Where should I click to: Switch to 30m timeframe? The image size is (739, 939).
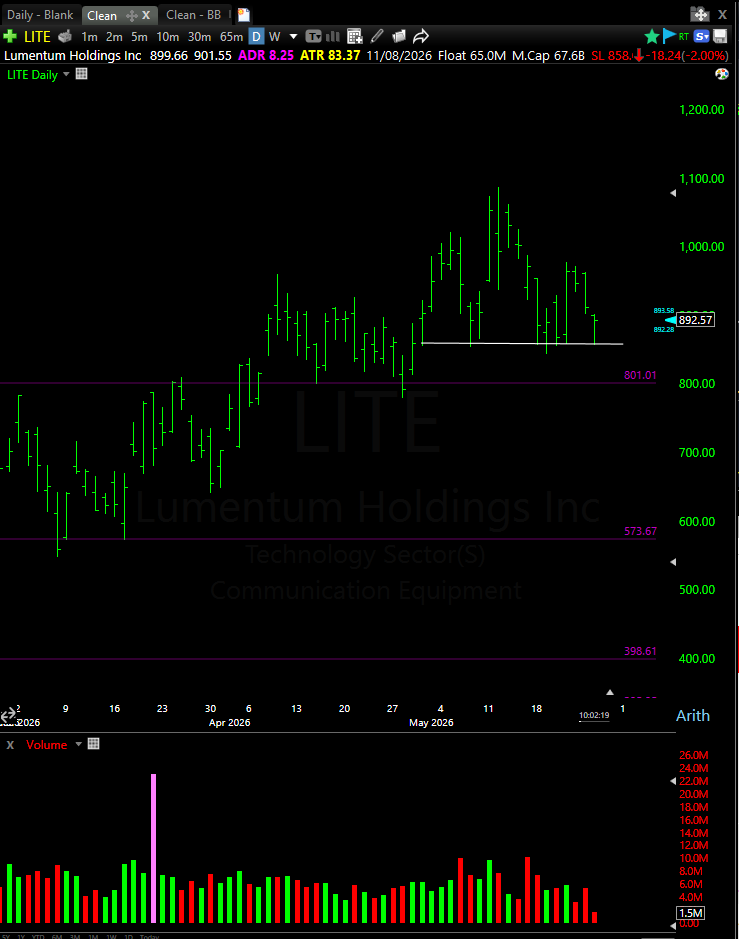coord(199,37)
